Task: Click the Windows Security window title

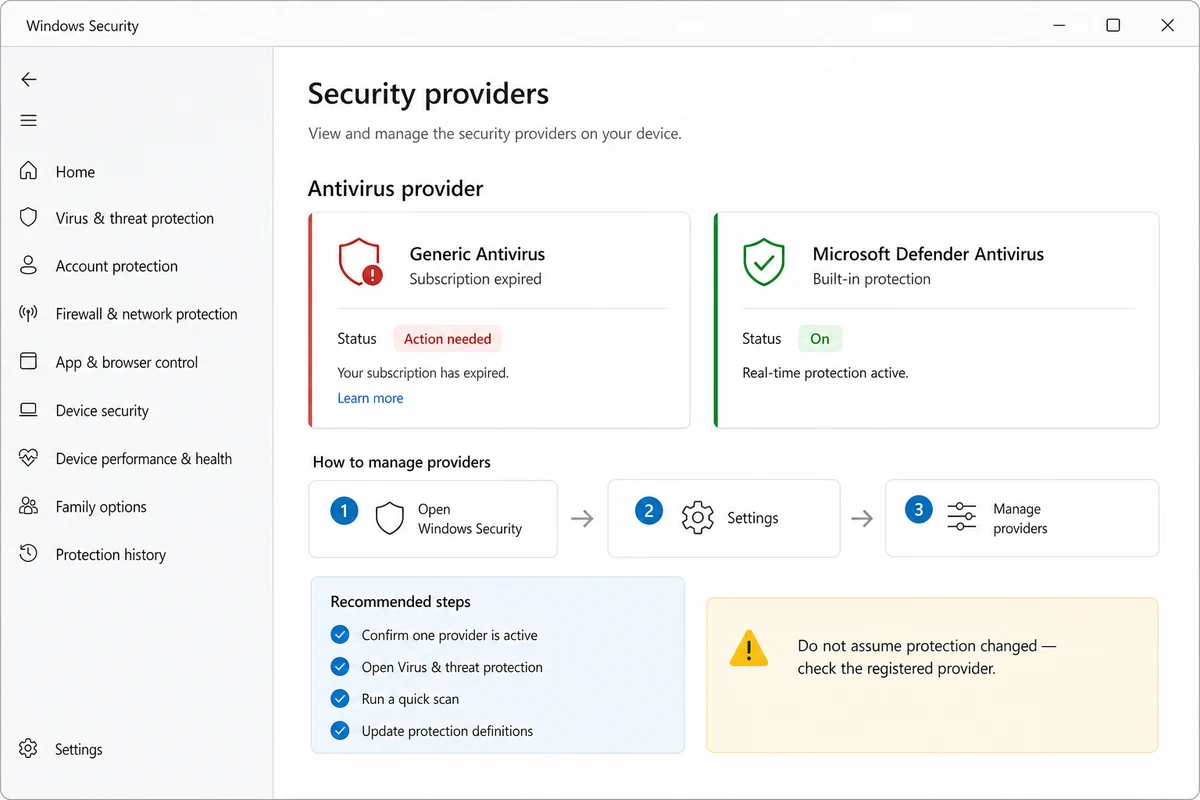Action: pyautogui.click(x=82, y=26)
